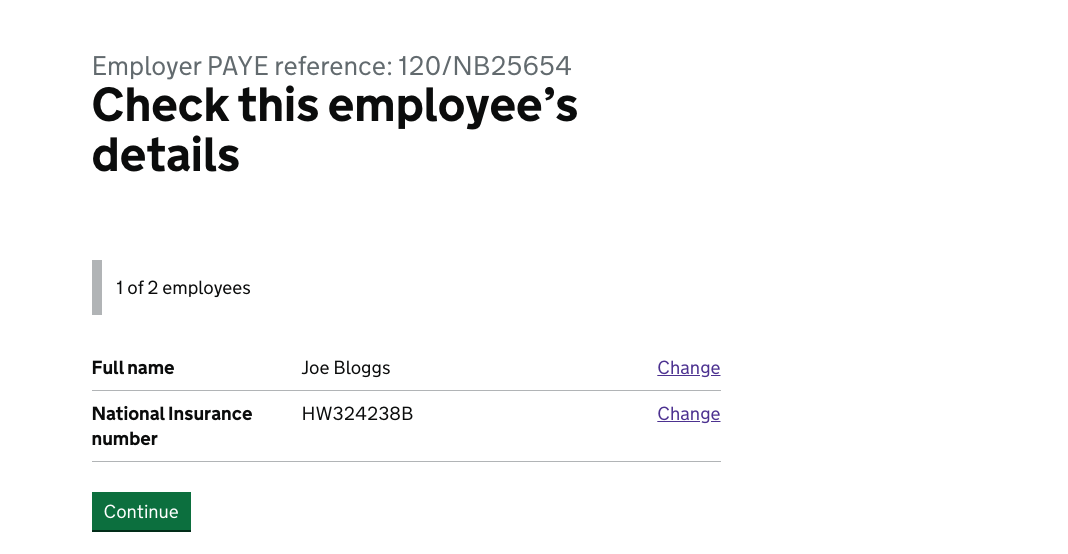Screen dimensions: 1068x554
Task: Click the '1 of 2 employees' text
Action: pyautogui.click(x=183, y=288)
